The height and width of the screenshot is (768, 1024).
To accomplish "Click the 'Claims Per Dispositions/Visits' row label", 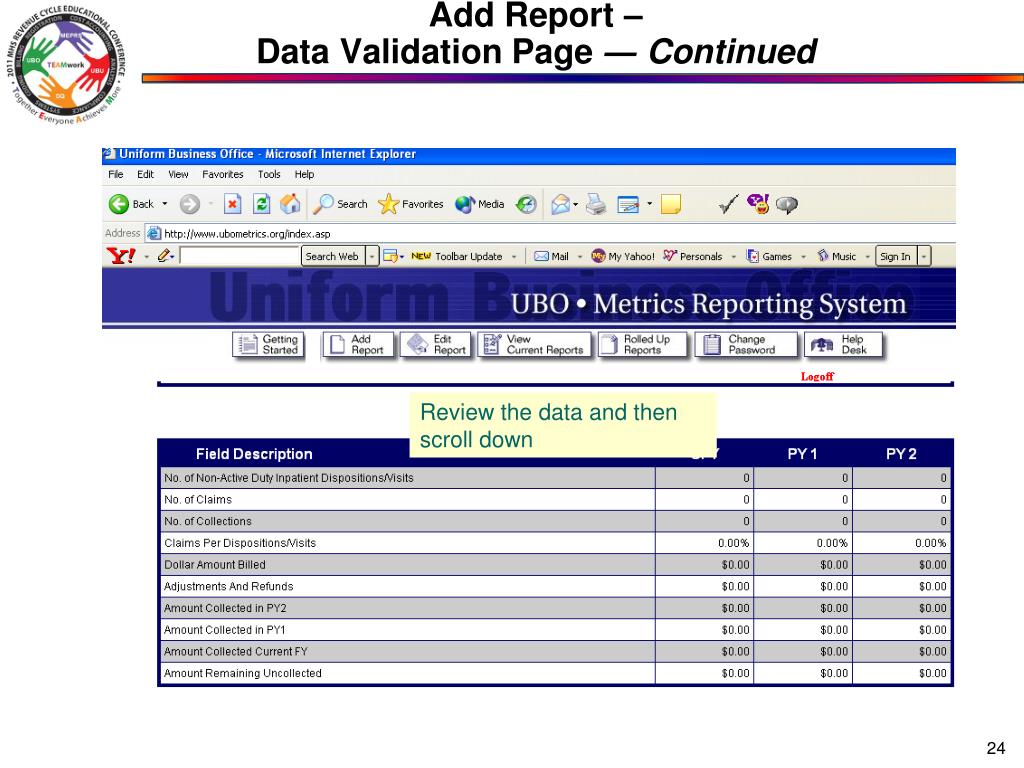I will 240,543.
